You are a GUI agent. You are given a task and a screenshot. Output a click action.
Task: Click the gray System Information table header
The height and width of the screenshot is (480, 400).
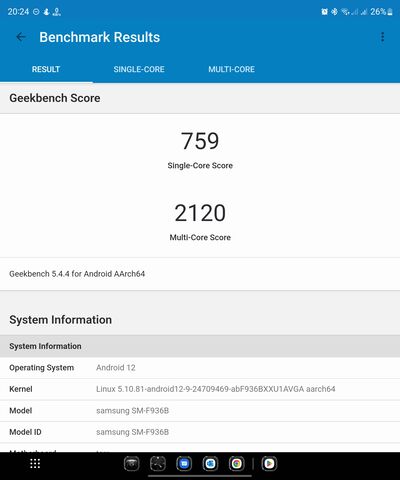point(200,346)
